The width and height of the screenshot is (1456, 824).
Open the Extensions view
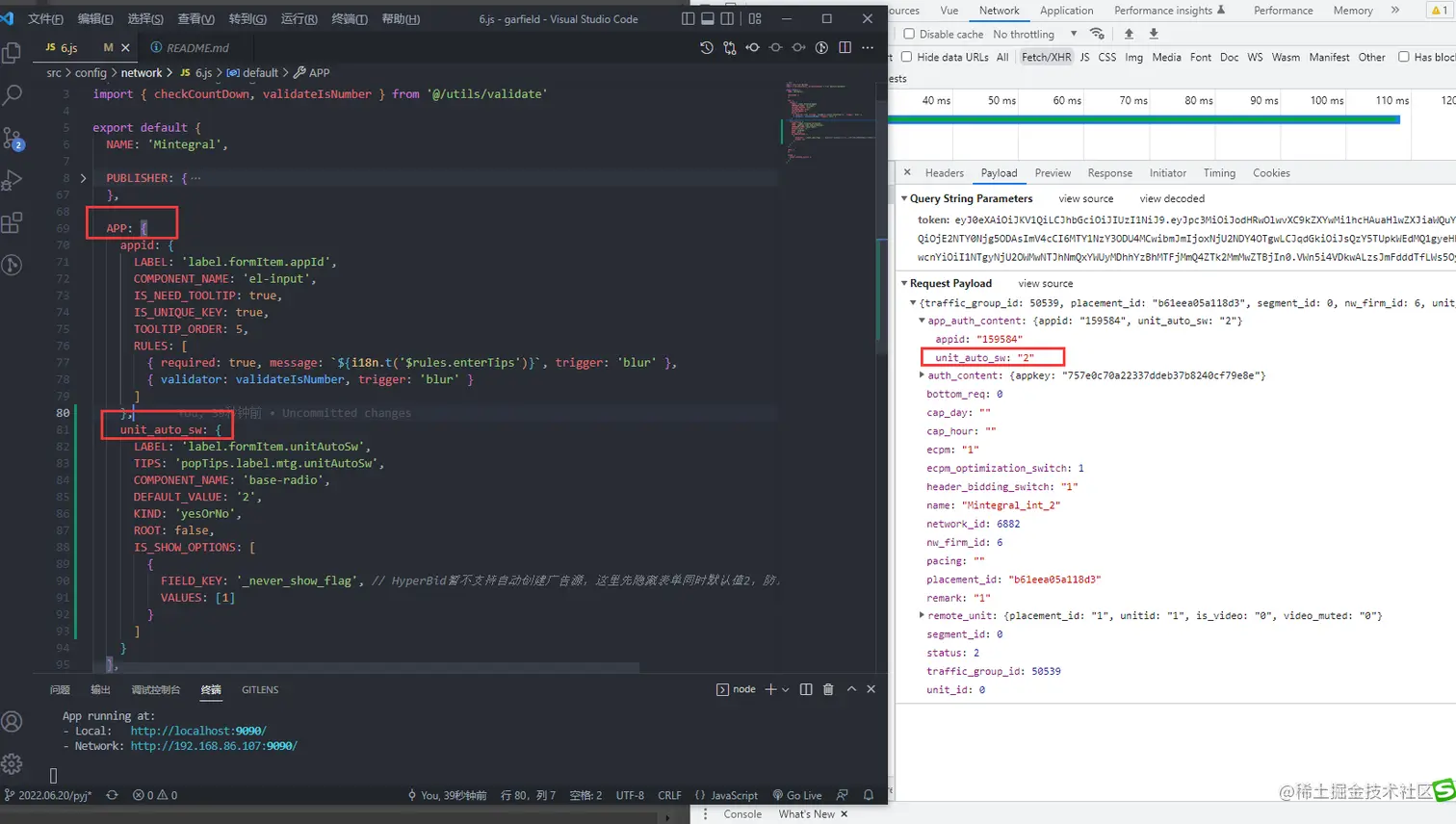[x=13, y=223]
